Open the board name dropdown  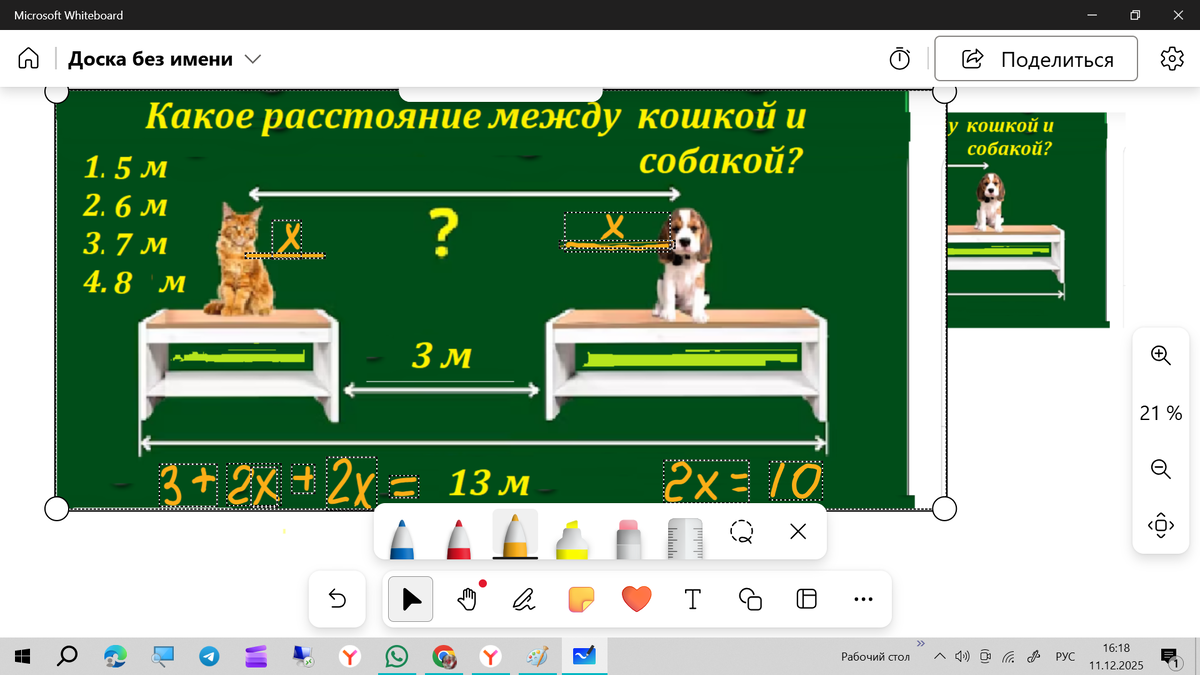(x=252, y=58)
